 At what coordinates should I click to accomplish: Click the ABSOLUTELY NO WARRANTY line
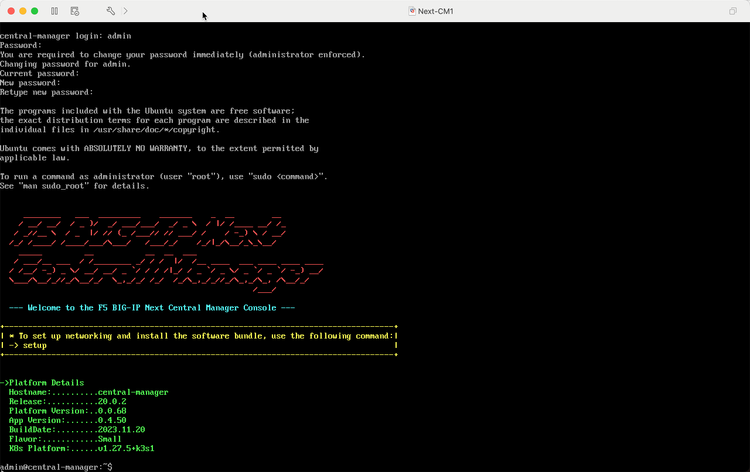coord(159,148)
